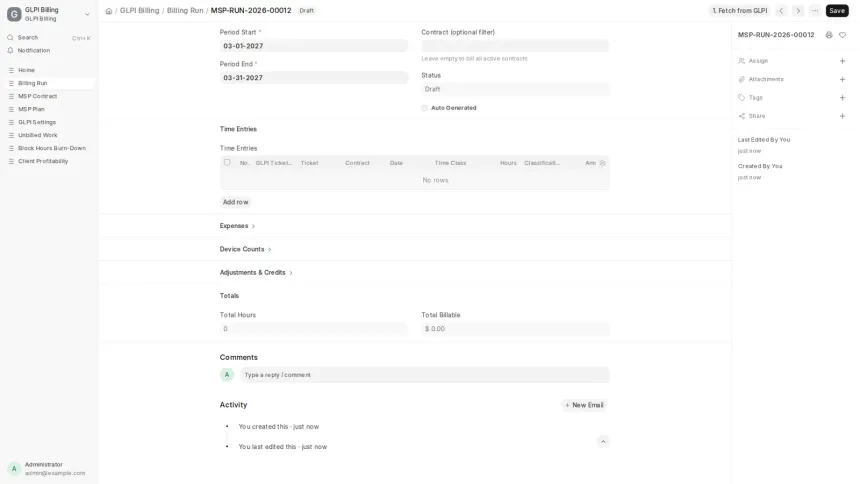Open Block Hours Burn-Down in sidebar

[49, 148]
